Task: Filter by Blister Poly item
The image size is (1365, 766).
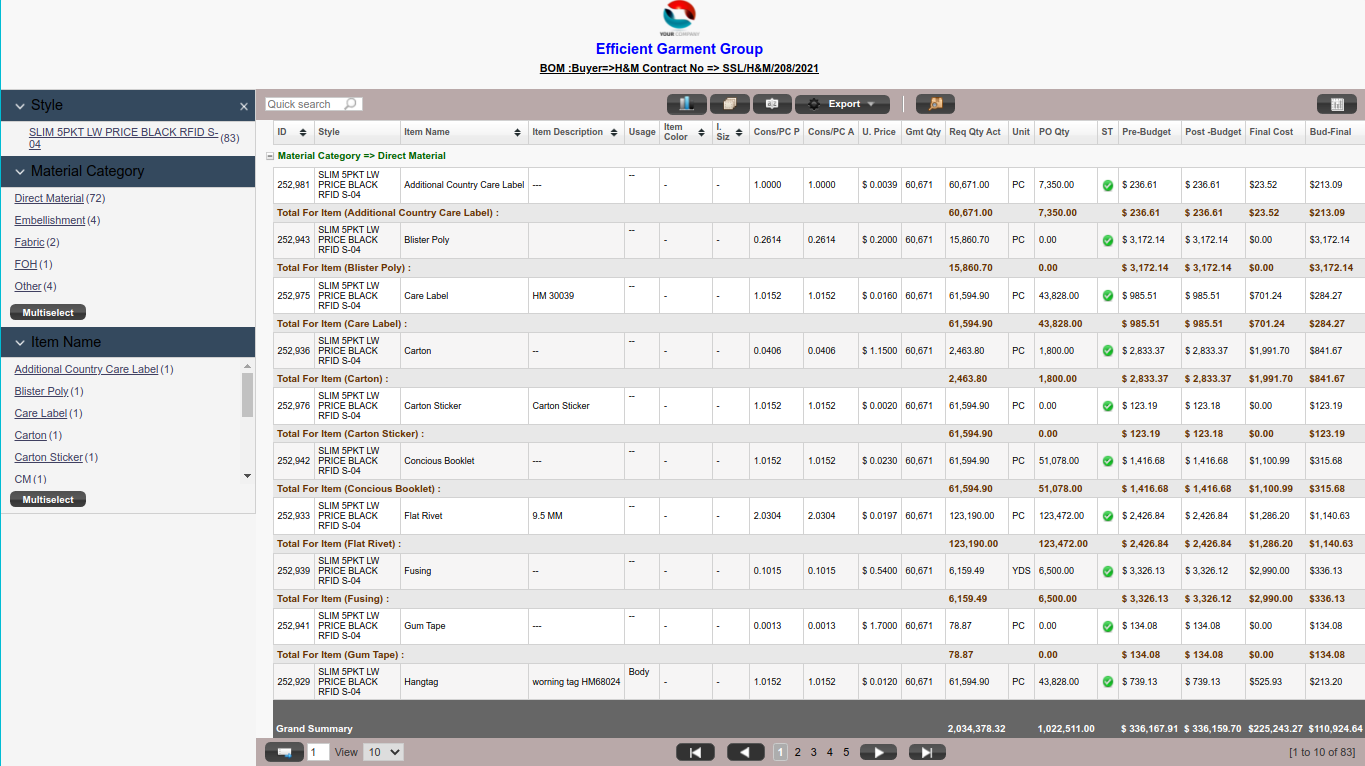Action: [x=41, y=391]
